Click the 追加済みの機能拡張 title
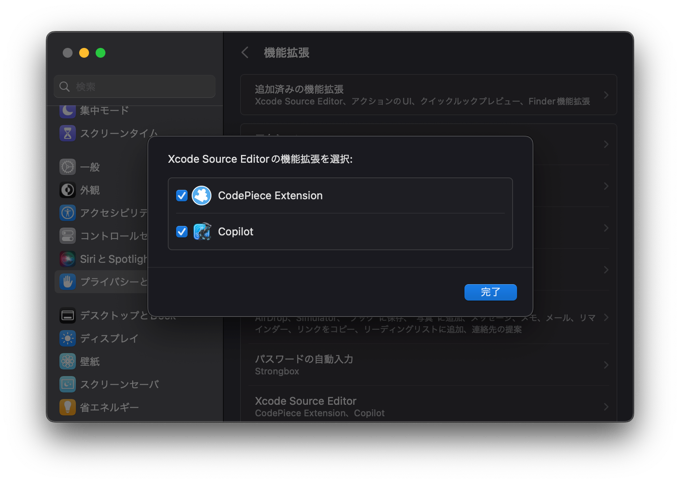This screenshot has height=483, width=680. click(x=299, y=89)
